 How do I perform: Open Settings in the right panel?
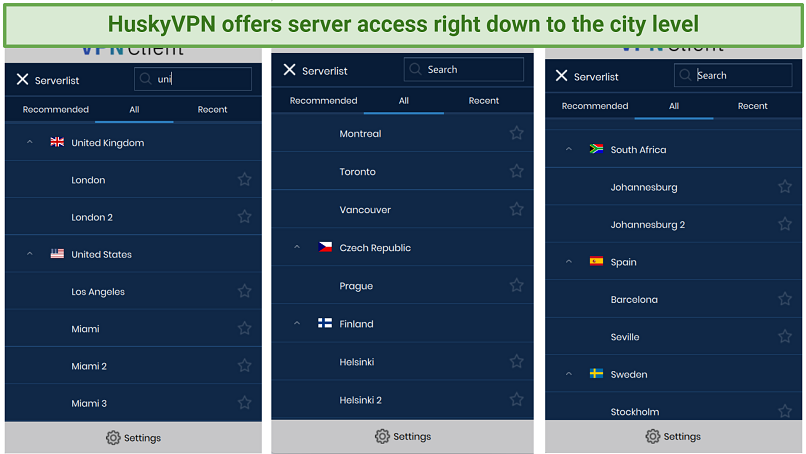click(x=673, y=436)
